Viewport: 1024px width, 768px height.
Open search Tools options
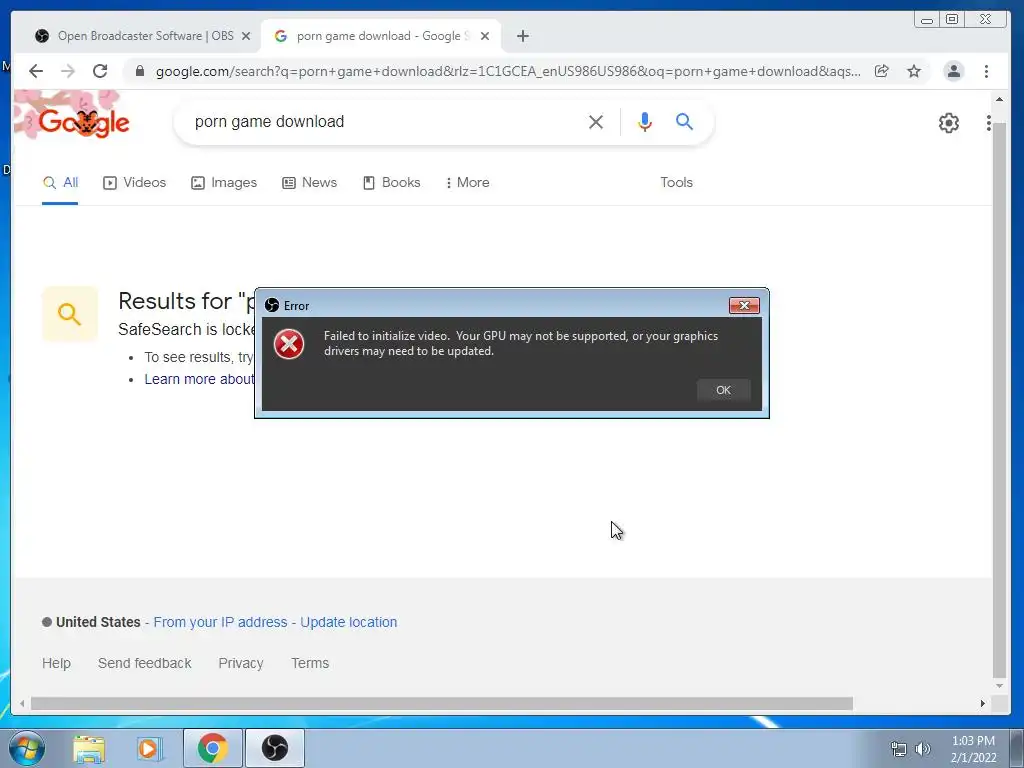pyautogui.click(x=676, y=183)
